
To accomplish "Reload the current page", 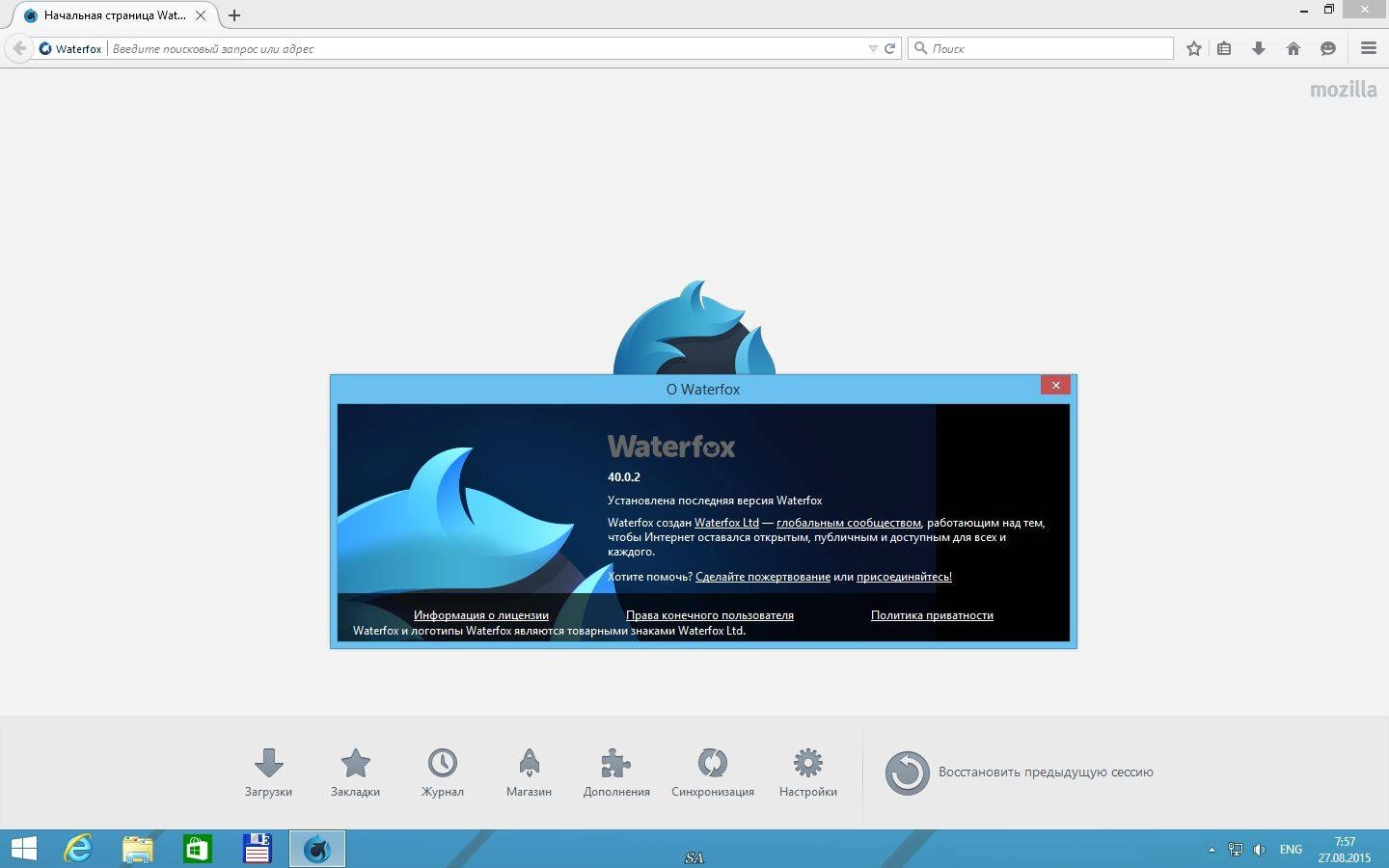I will tap(890, 48).
